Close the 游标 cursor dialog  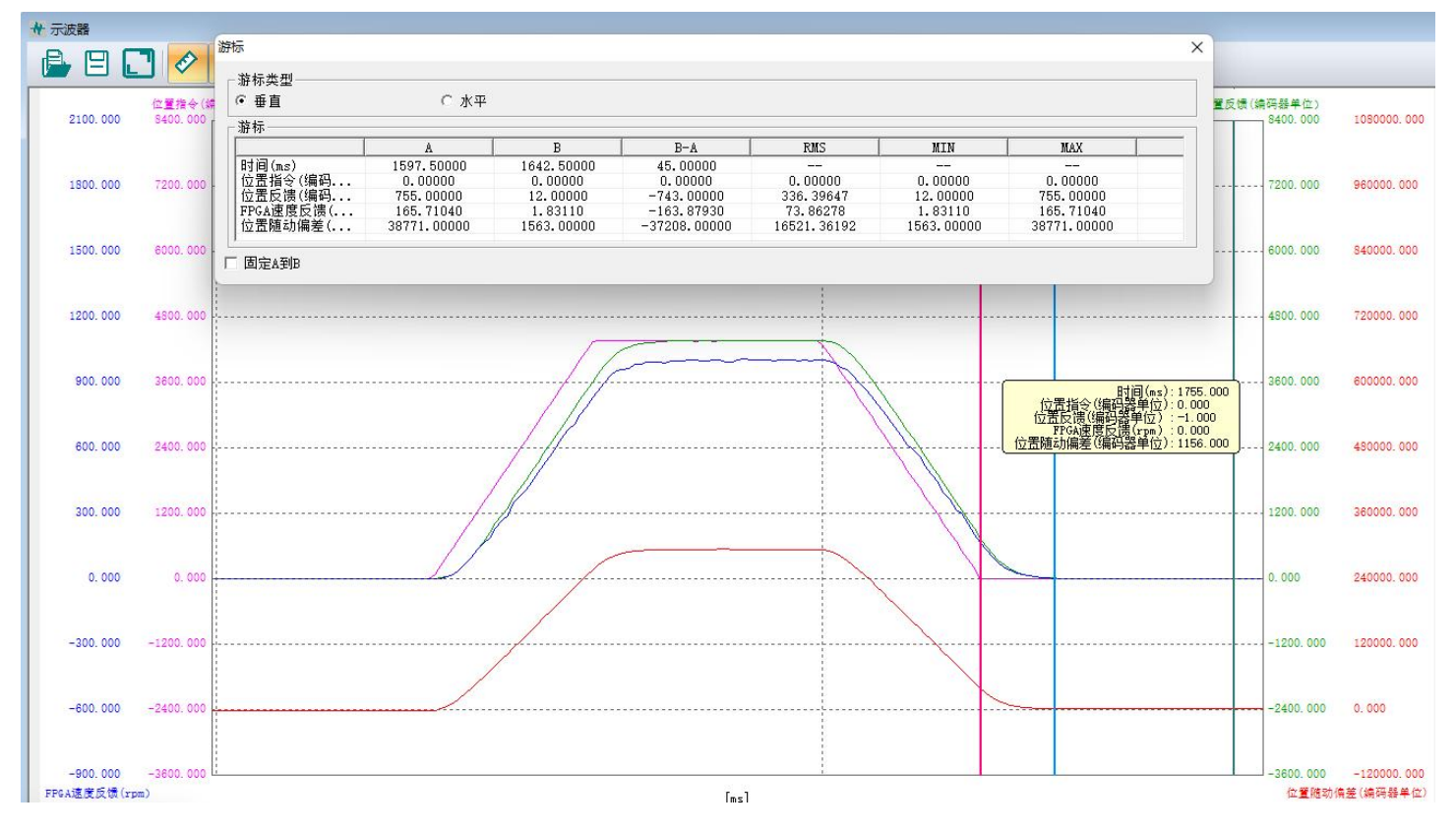click(x=1196, y=47)
